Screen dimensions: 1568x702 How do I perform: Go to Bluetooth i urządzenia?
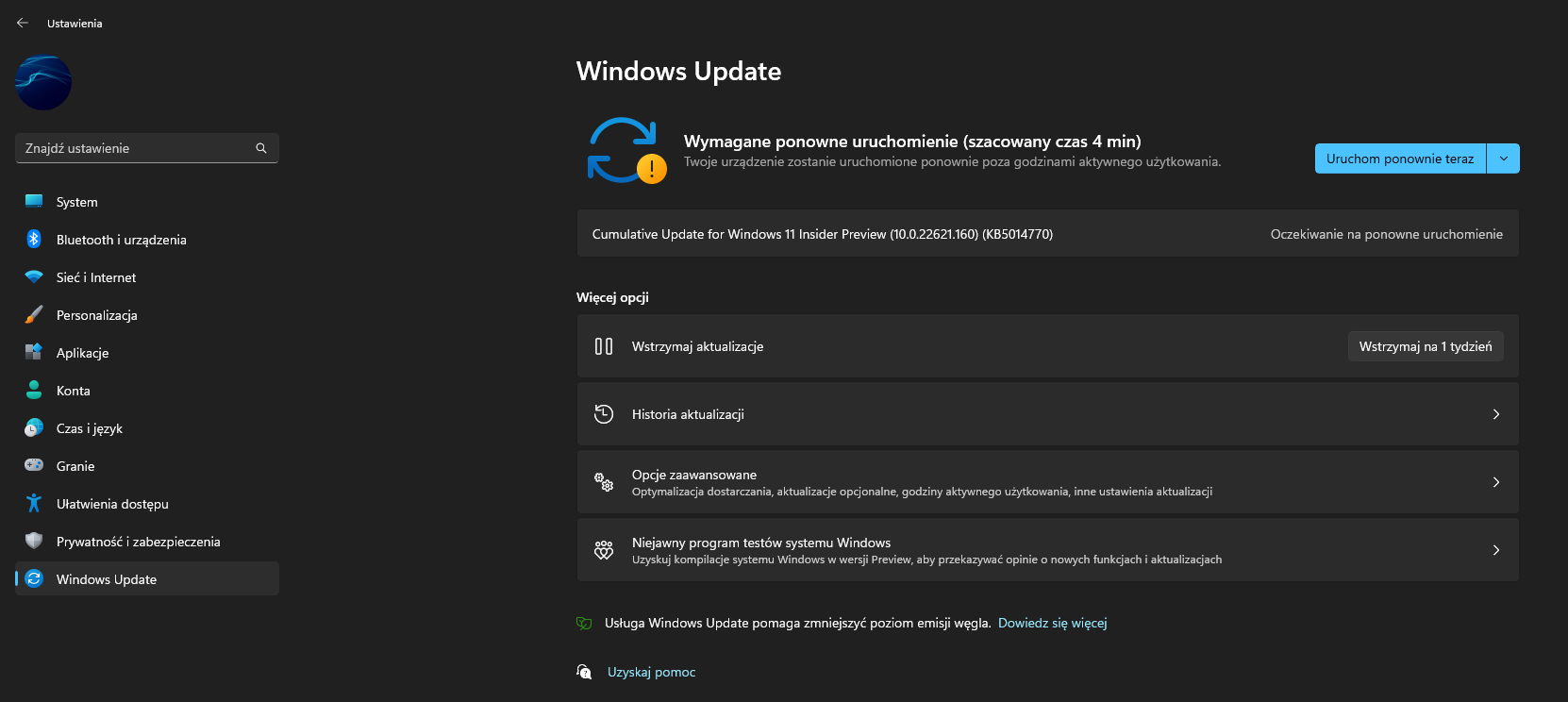pos(146,240)
